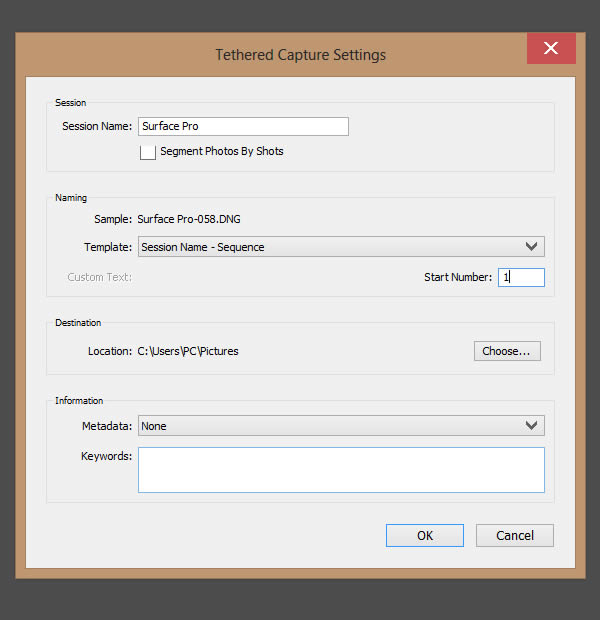
Task: Click the greyed-out Custom Text label
Action: (x=99, y=277)
